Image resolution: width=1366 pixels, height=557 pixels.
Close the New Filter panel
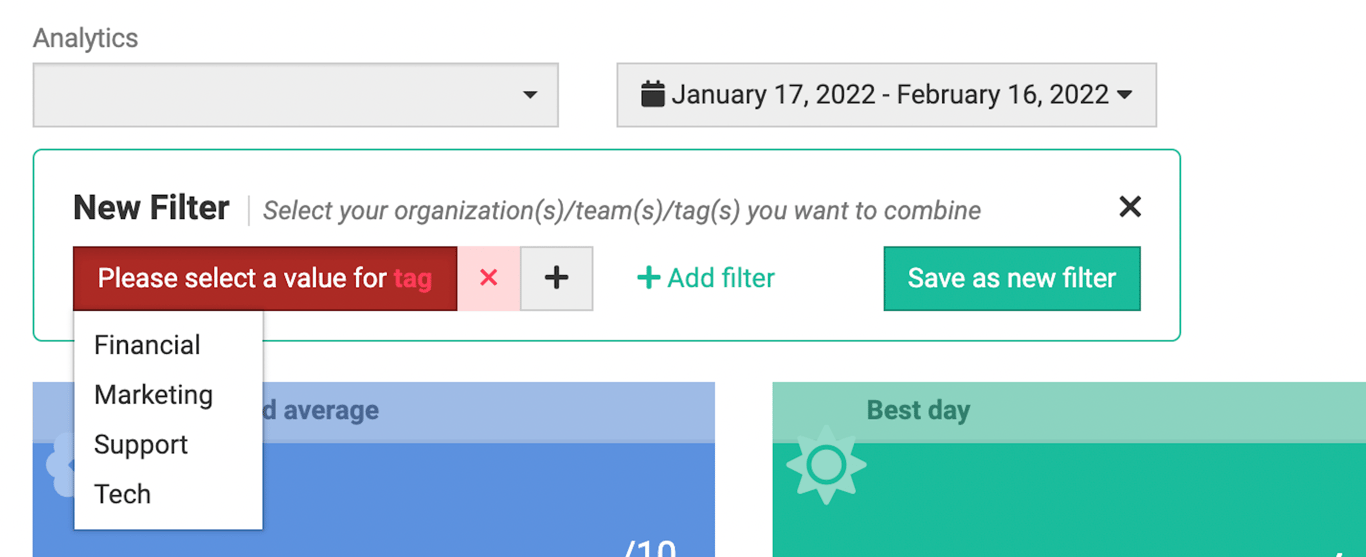tap(1129, 207)
